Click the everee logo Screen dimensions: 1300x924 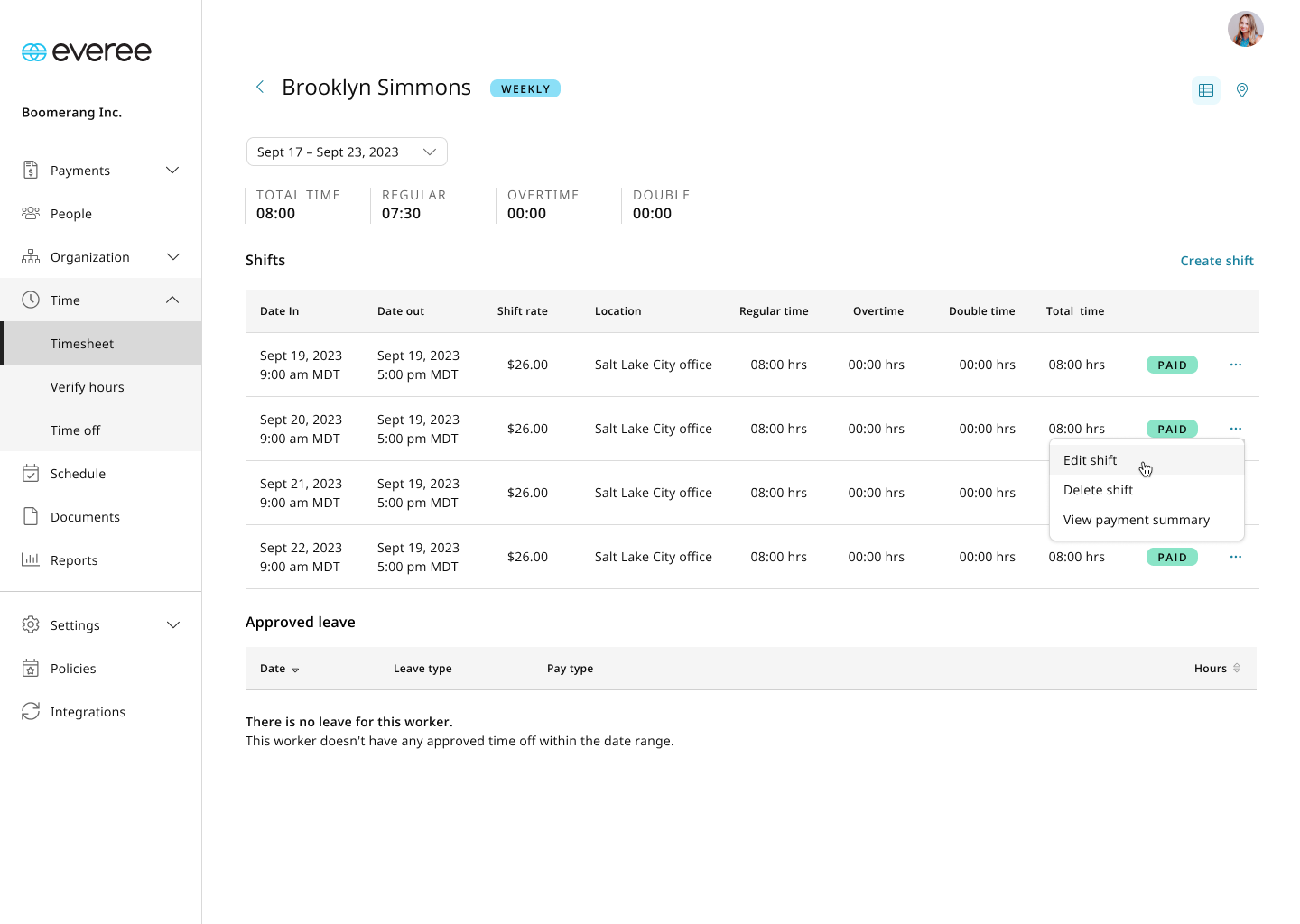click(87, 52)
